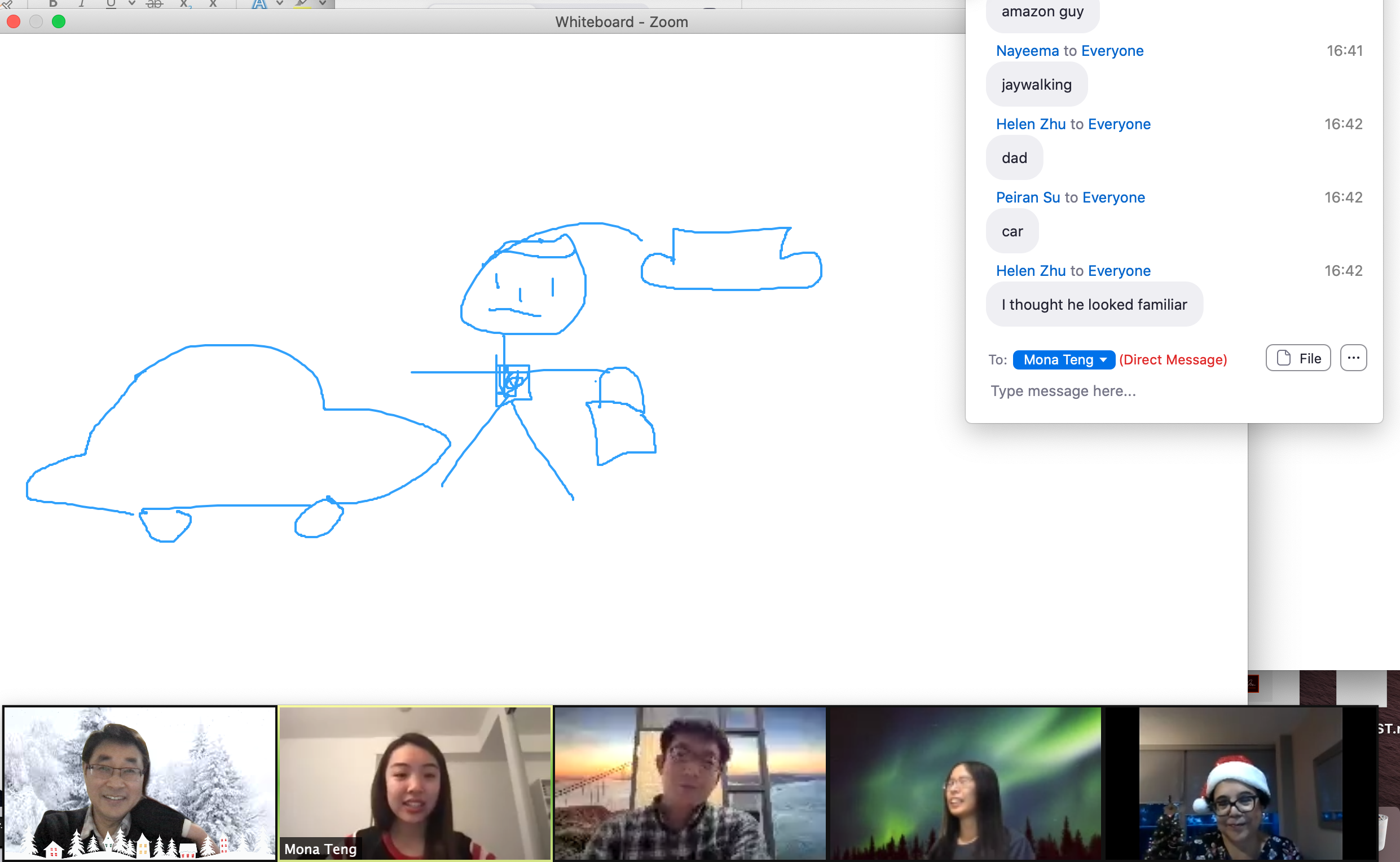The image size is (1400, 862).
Task: Toggle bold formatting in top toolbar
Action: [x=53, y=3]
